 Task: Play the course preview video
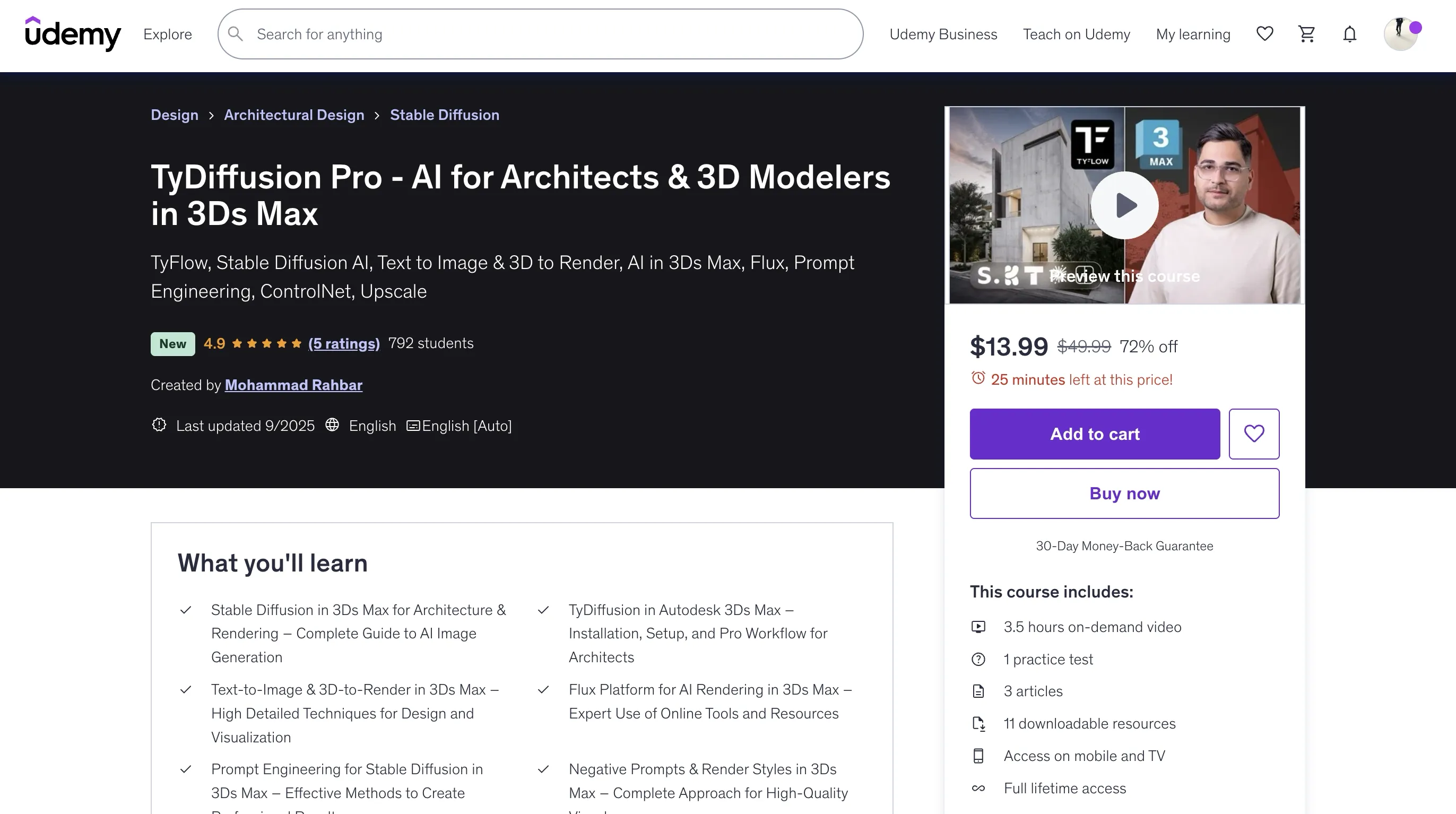1124,205
